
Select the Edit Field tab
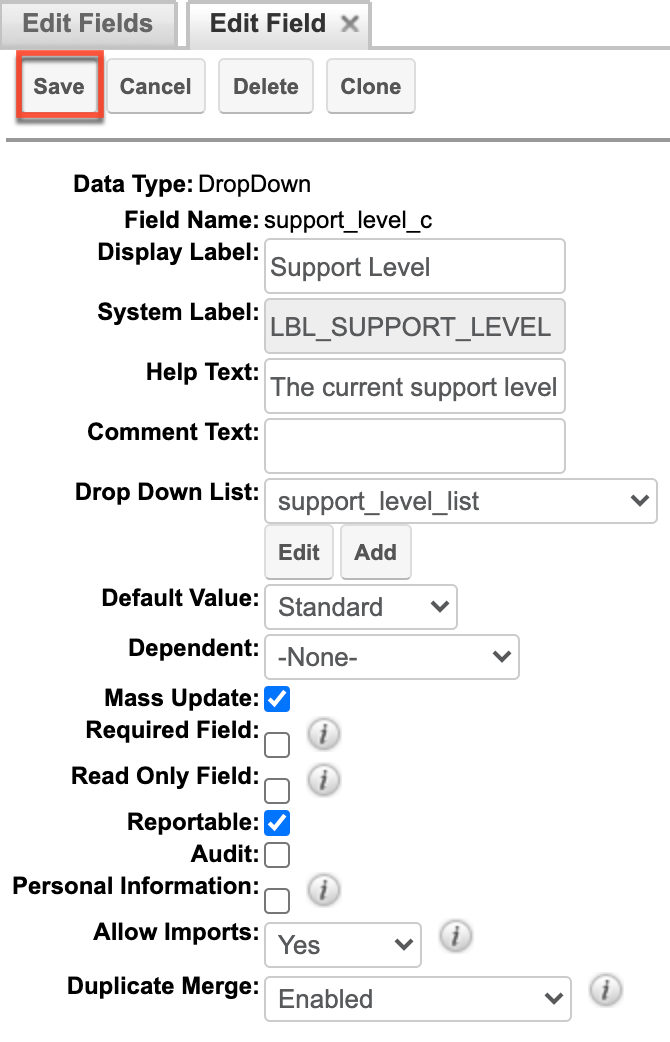(267, 24)
